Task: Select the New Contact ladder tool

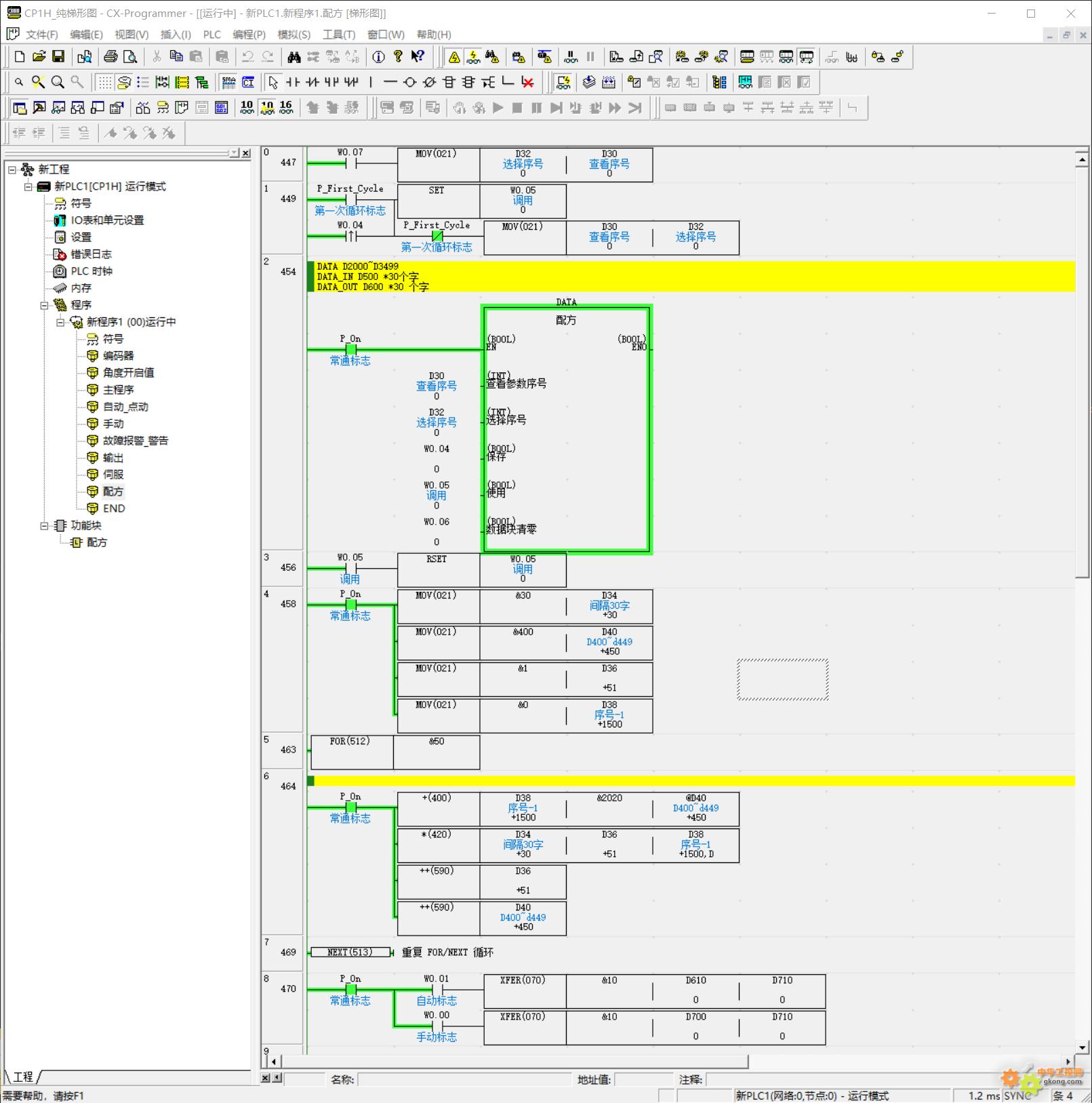Action: pyautogui.click(x=293, y=83)
